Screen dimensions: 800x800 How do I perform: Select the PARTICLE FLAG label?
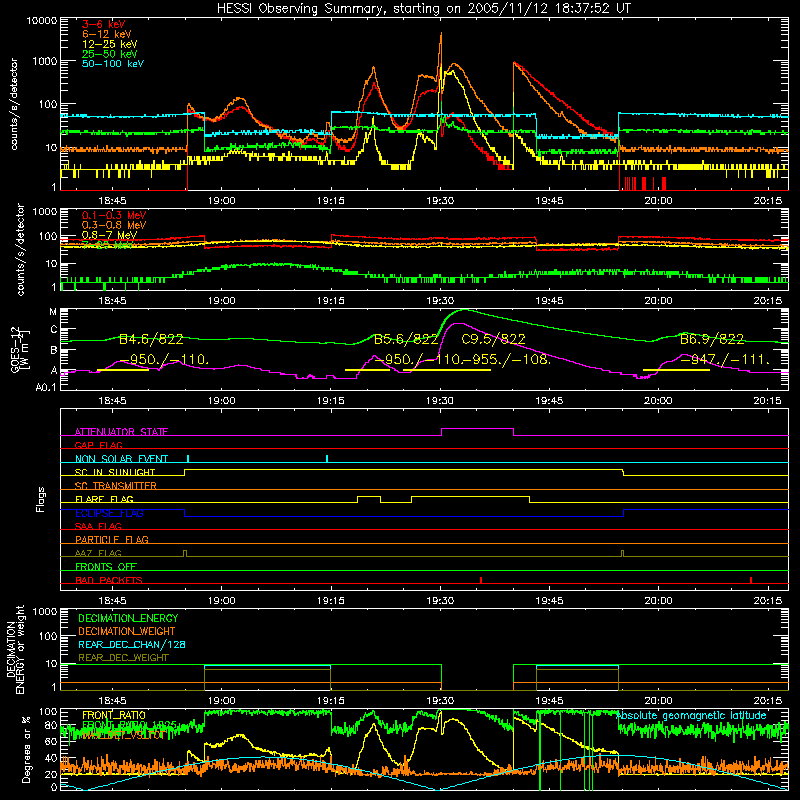coord(112,539)
